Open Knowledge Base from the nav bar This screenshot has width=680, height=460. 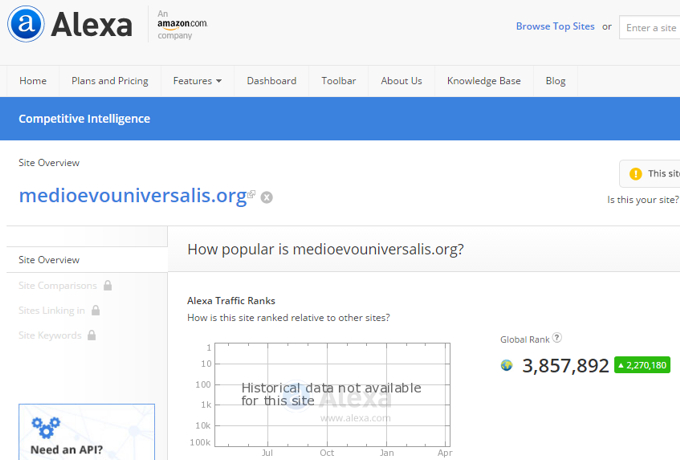[484, 81]
